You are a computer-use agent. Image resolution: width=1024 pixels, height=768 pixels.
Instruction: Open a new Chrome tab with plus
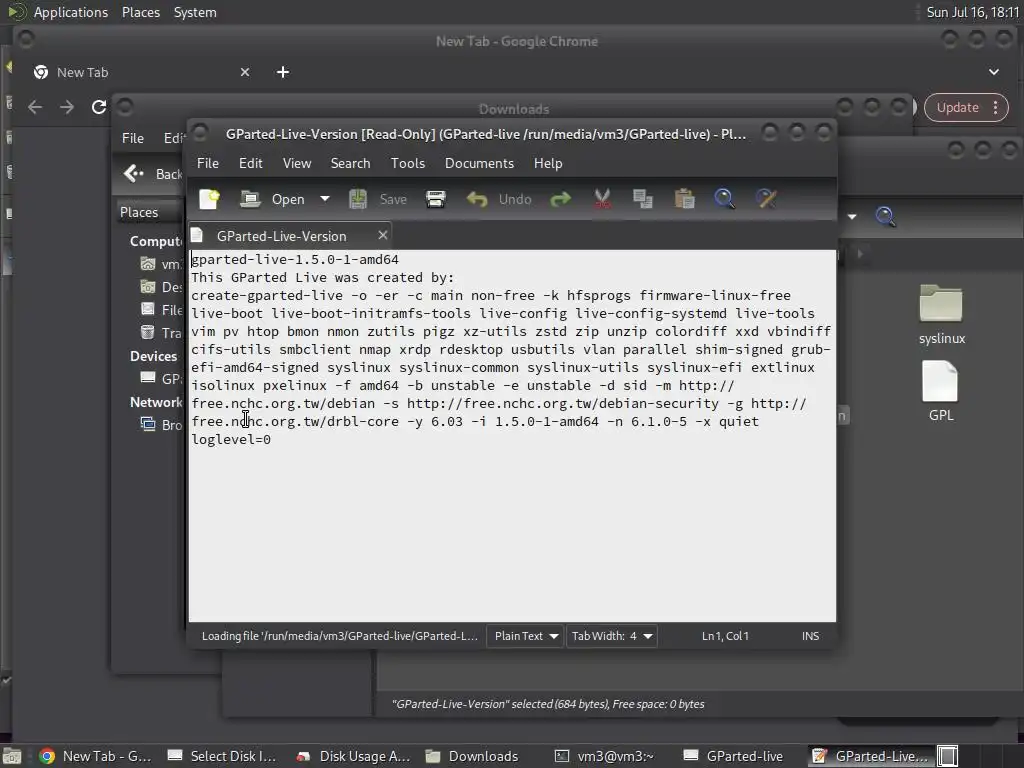pos(283,72)
